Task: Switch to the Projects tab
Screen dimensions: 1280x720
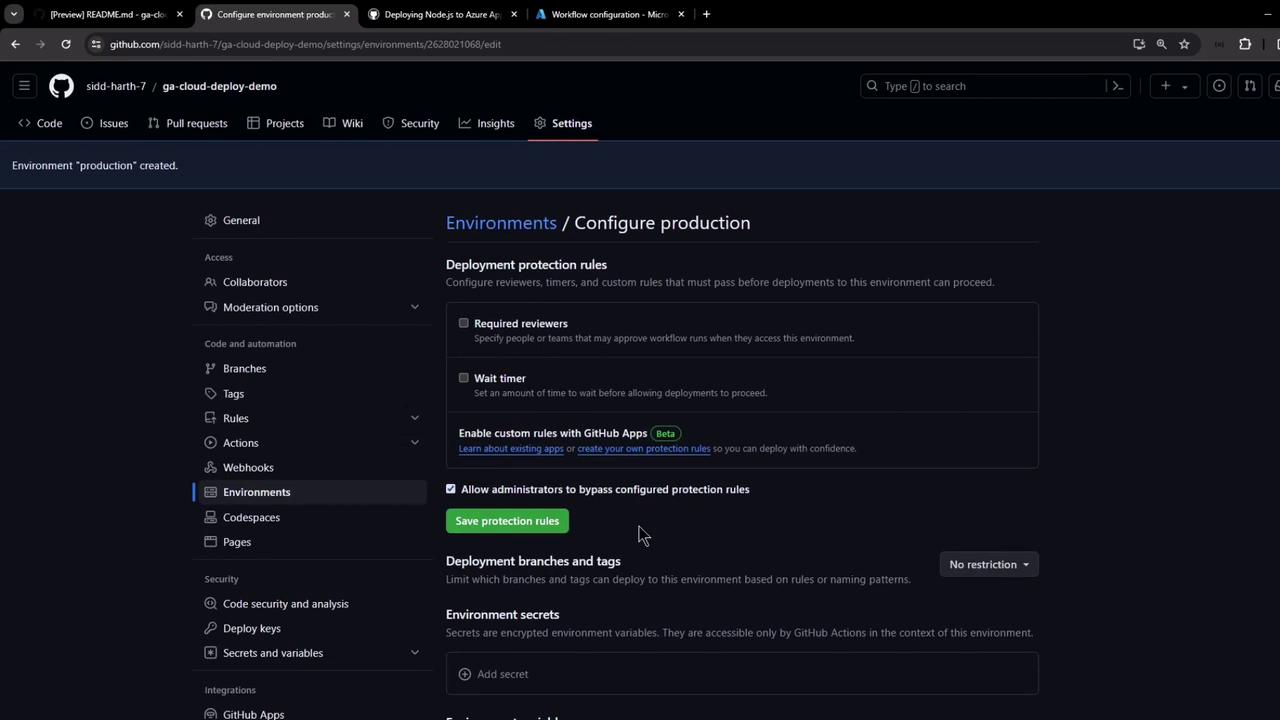Action: (275, 123)
